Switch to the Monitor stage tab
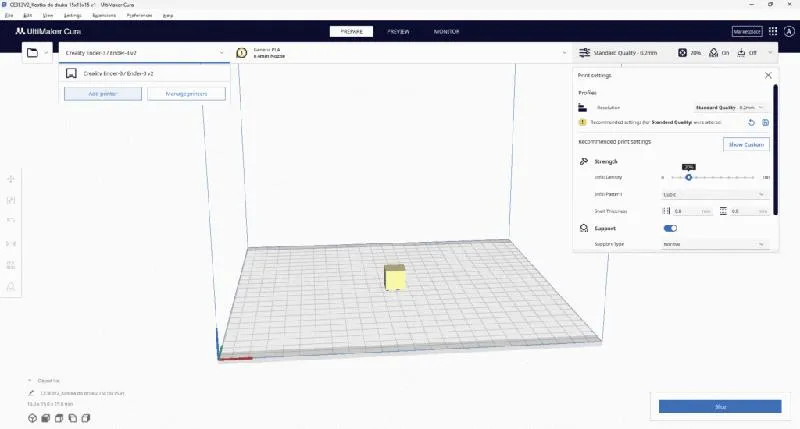Viewport: 800px width, 429px height. (446, 32)
